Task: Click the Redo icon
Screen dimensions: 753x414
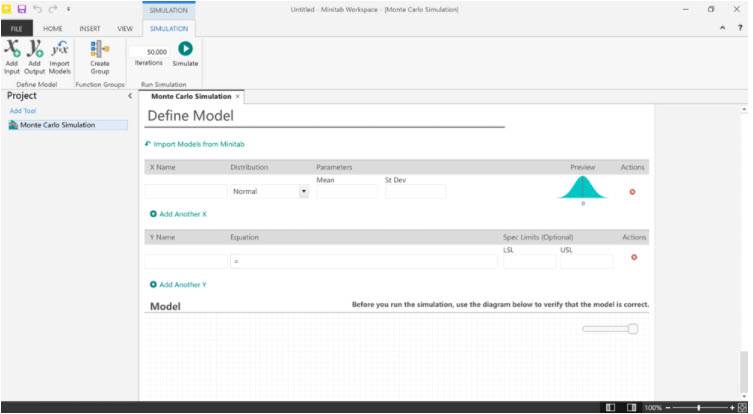Action: (53, 9)
